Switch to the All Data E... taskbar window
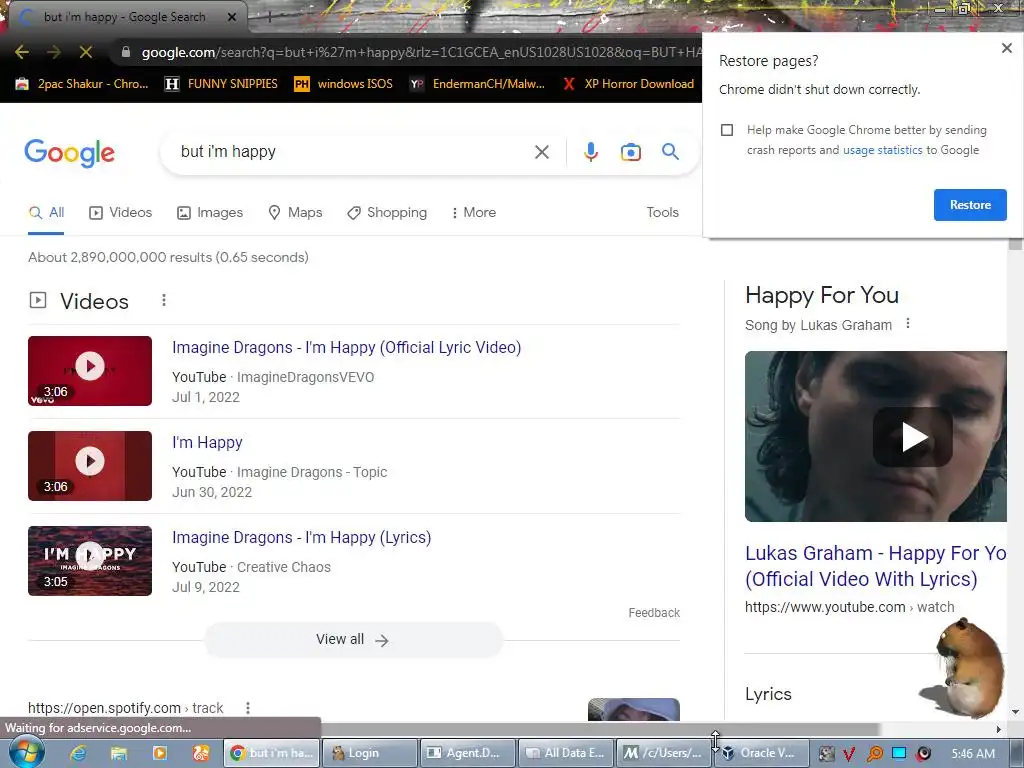The image size is (1024, 768). (566, 753)
